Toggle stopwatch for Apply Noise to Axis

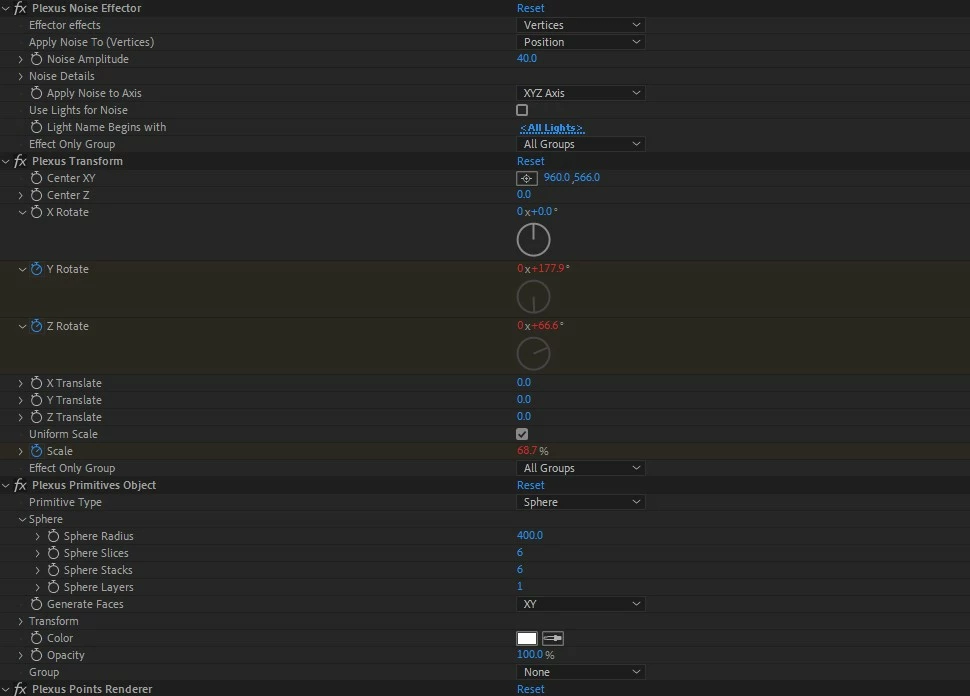point(36,93)
